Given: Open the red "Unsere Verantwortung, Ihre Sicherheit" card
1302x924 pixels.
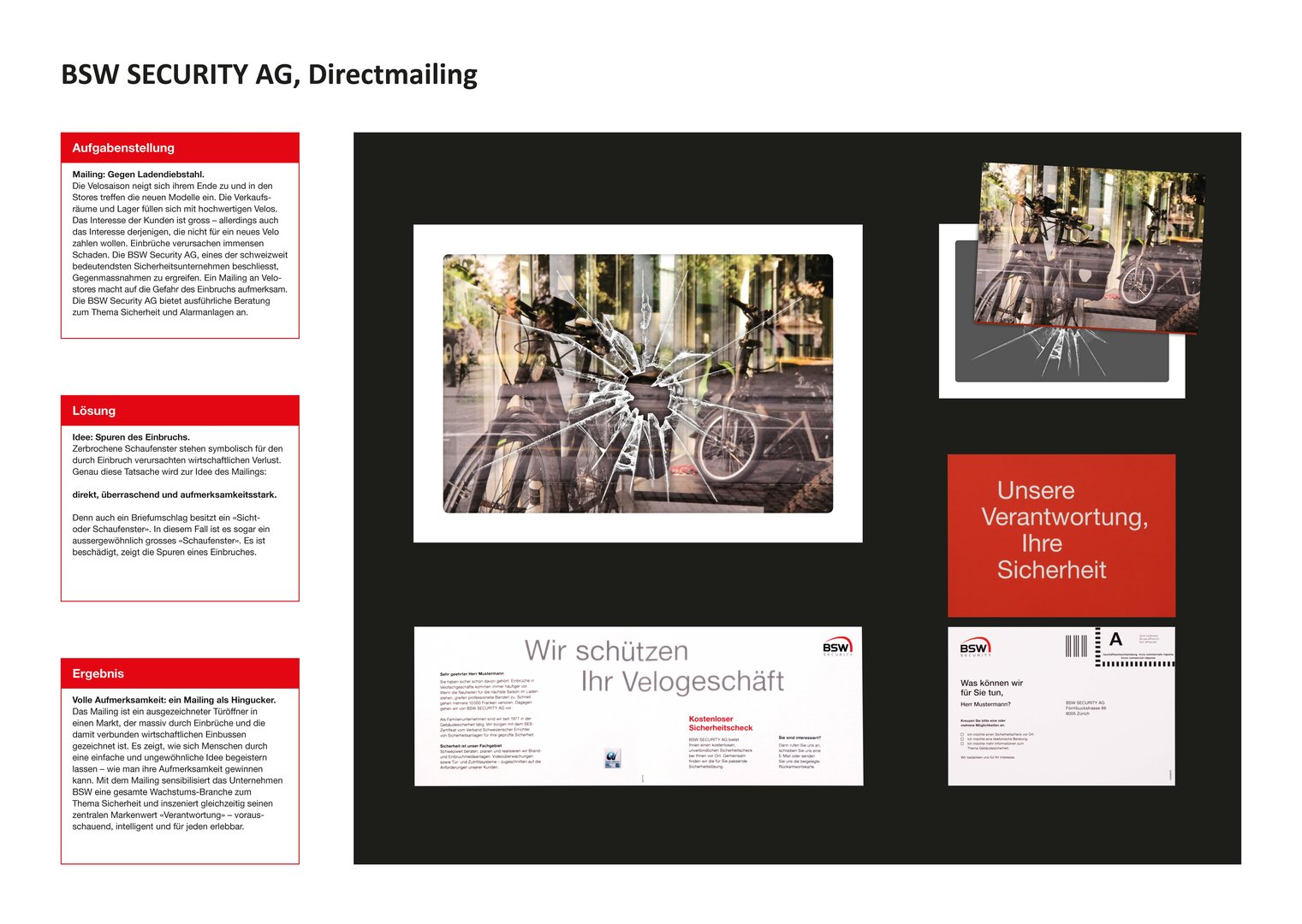Looking at the screenshot, I should pyautogui.click(x=1061, y=536).
